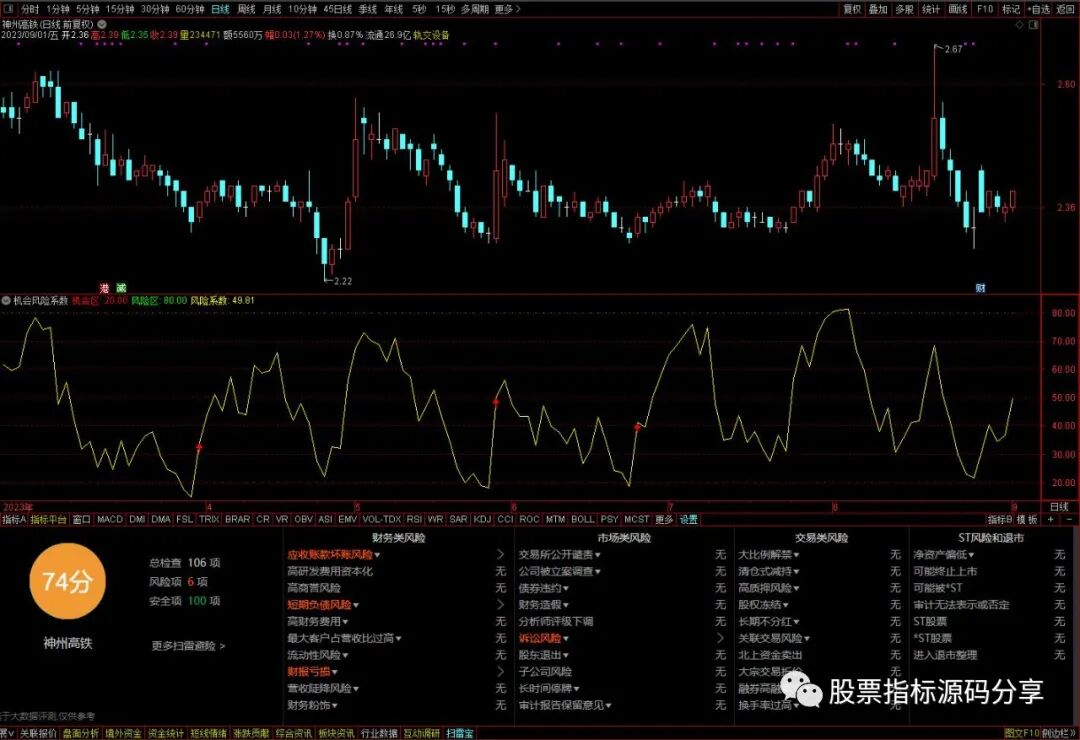Click the round arrow icon beside 神州高铁 title

(102, 24)
